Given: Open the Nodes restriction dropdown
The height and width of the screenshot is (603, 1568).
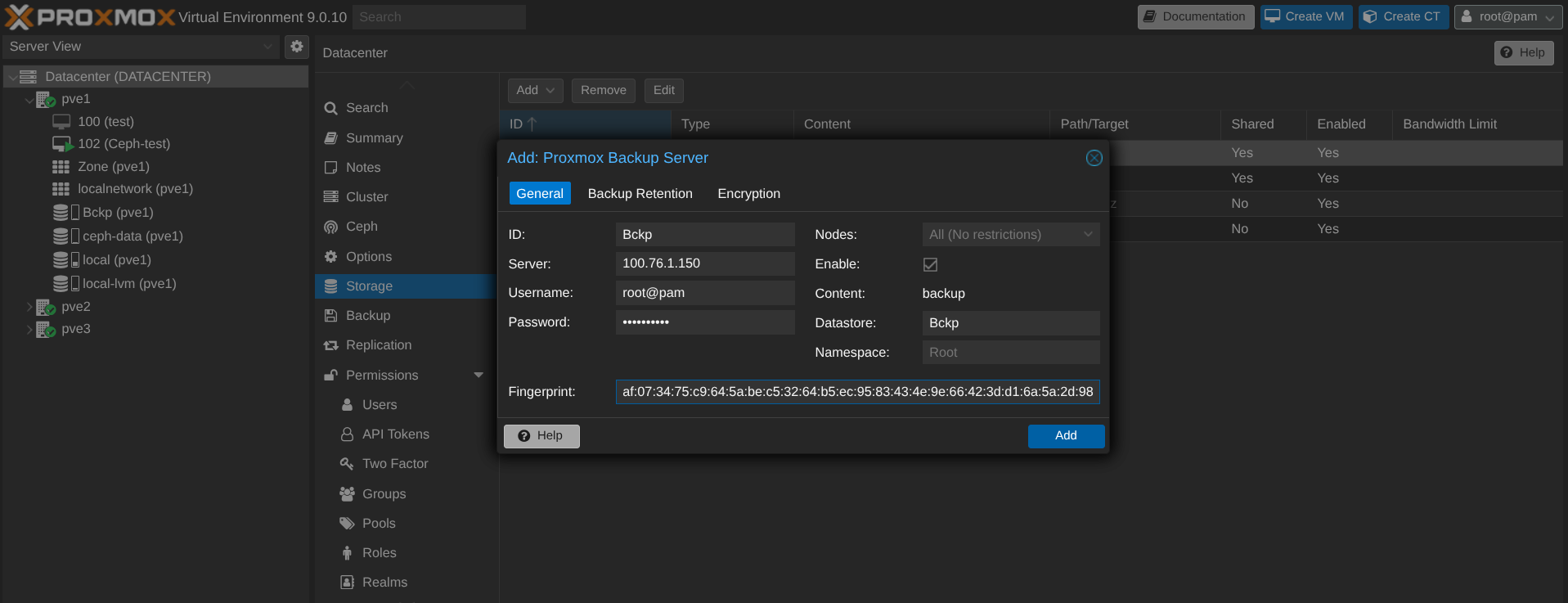Looking at the screenshot, I should tap(1010, 235).
